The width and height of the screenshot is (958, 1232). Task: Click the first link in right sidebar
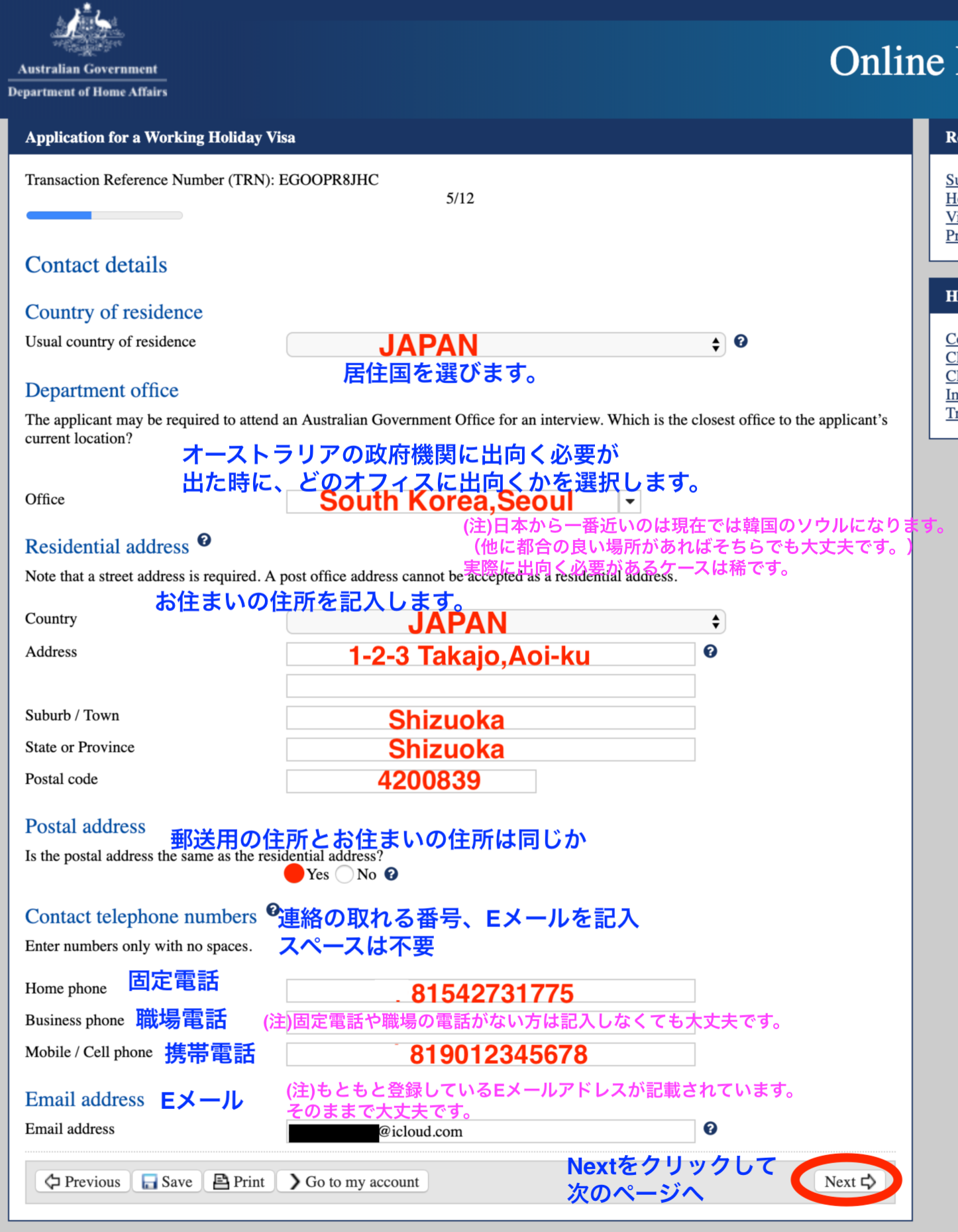pos(951,180)
